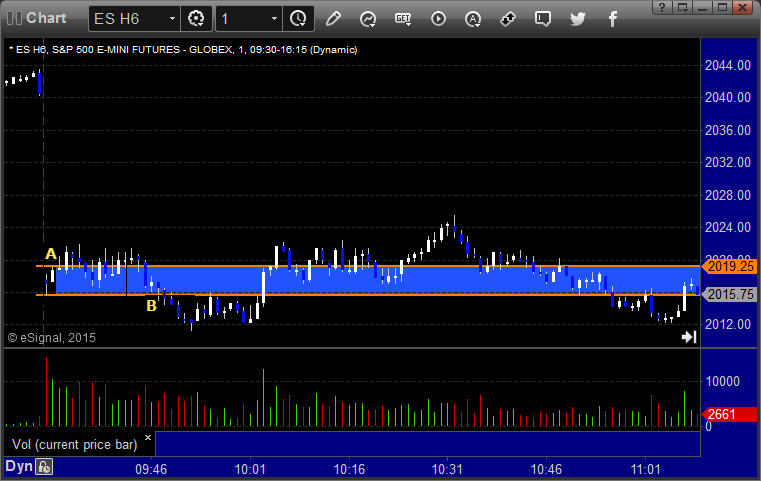Click the bar replay play icon
The height and width of the screenshot is (481, 761).
(x=438, y=19)
